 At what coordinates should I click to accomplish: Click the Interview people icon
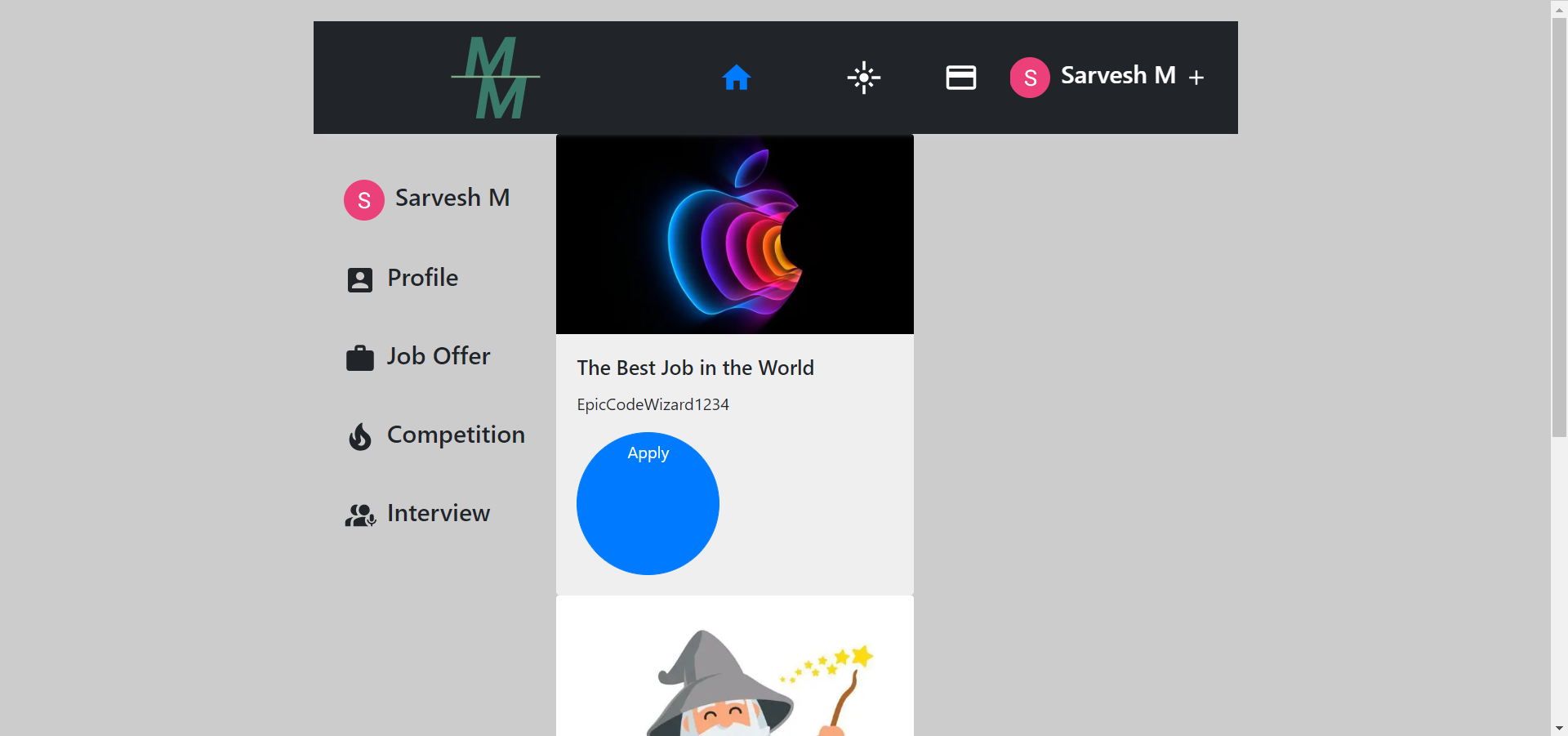pos(360,515)
